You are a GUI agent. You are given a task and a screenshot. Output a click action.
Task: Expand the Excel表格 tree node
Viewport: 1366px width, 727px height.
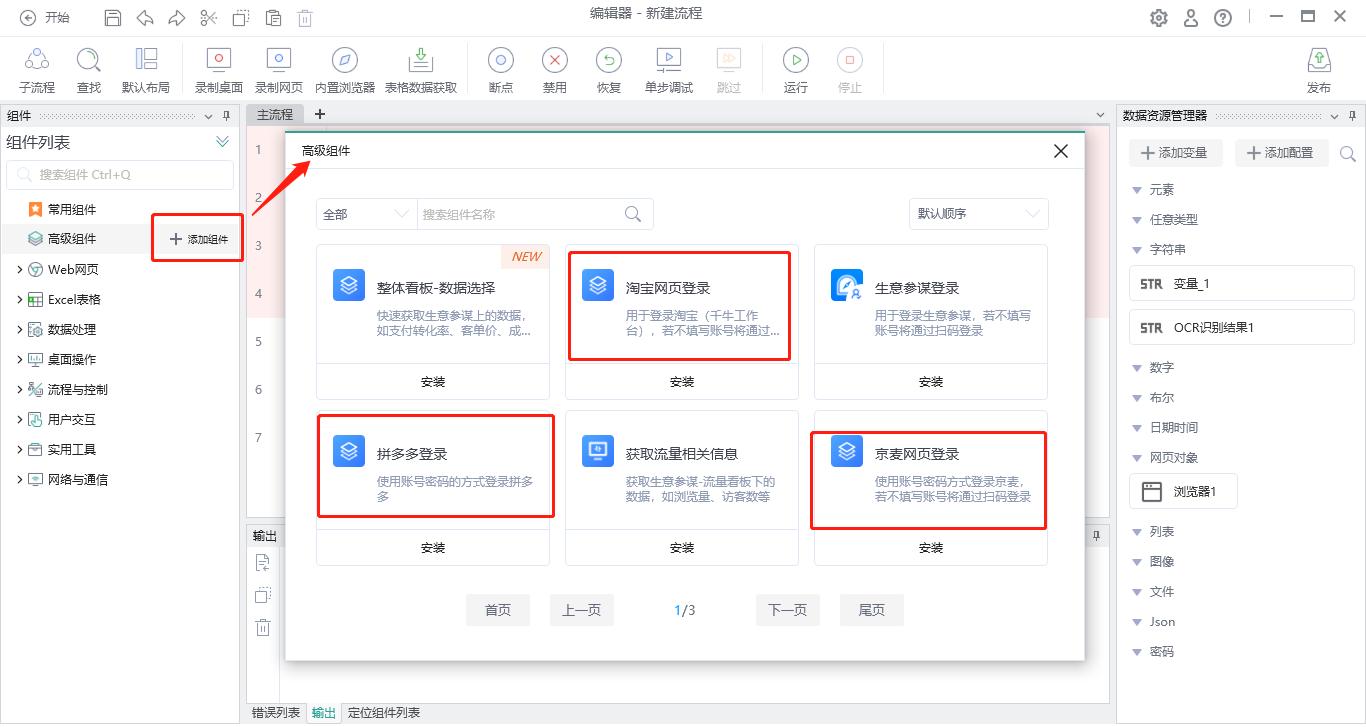pyautogui.click(x=20, y=299)
